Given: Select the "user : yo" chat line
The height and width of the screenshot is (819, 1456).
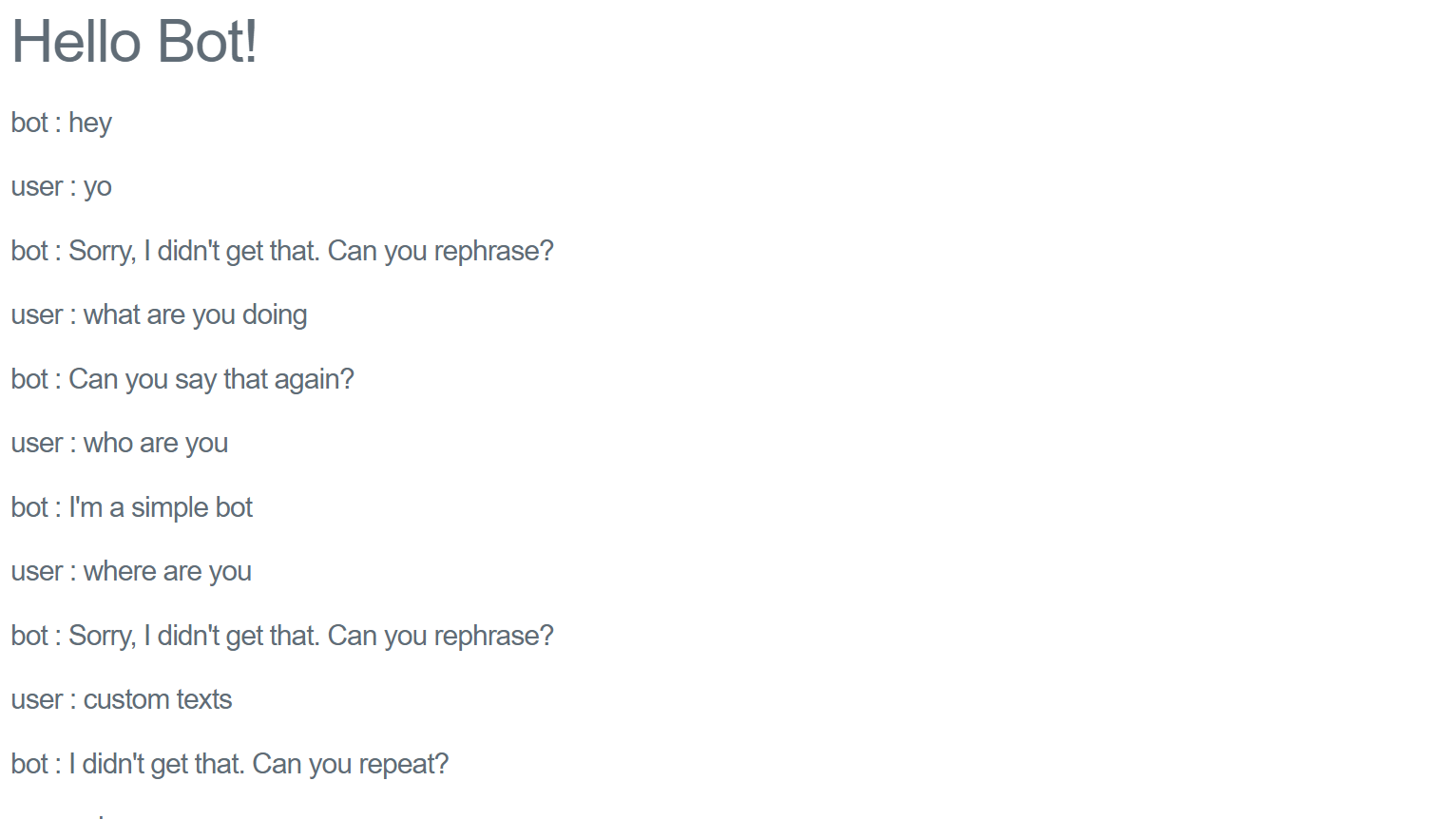Looking at the screenshot, I should 62,187.
